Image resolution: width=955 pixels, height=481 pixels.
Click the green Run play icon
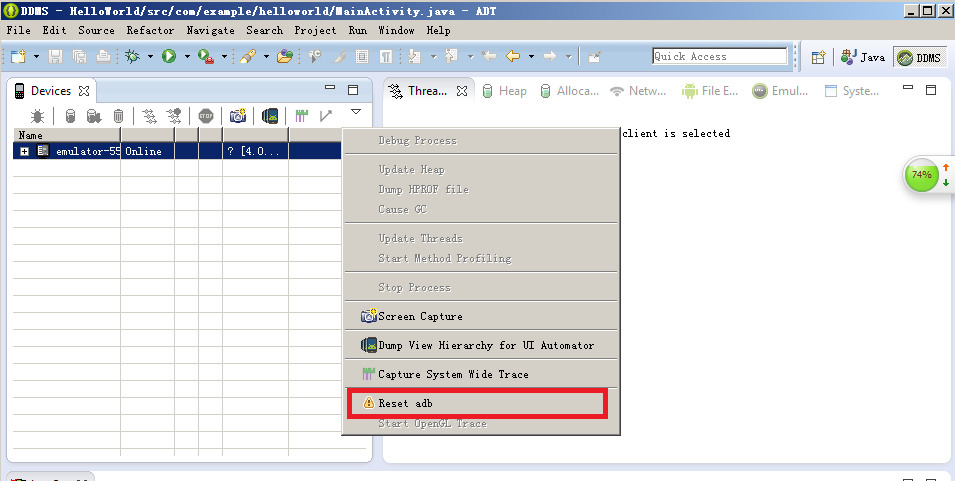169,57
